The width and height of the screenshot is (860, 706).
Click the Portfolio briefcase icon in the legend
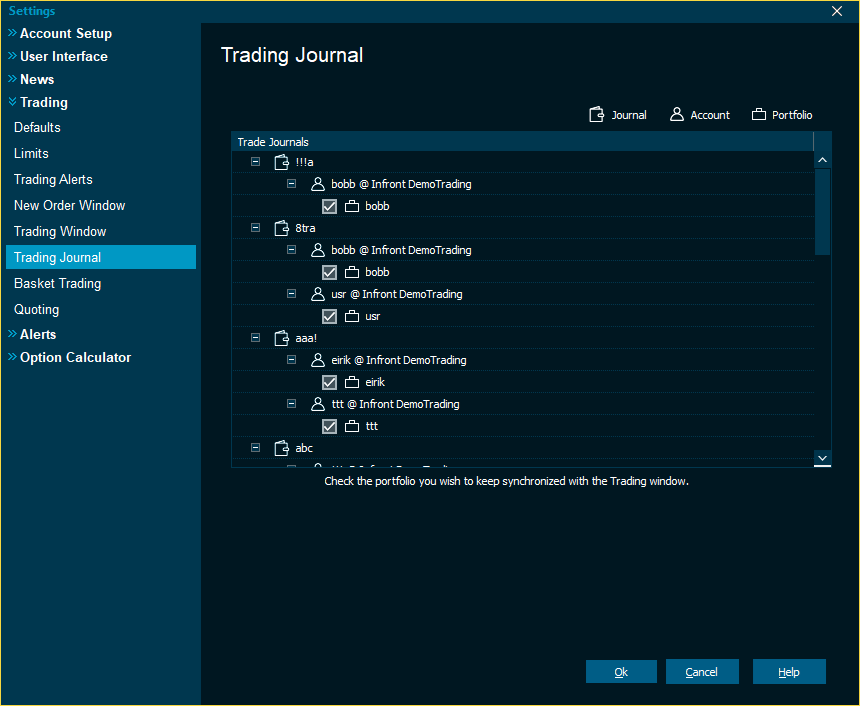759,115
